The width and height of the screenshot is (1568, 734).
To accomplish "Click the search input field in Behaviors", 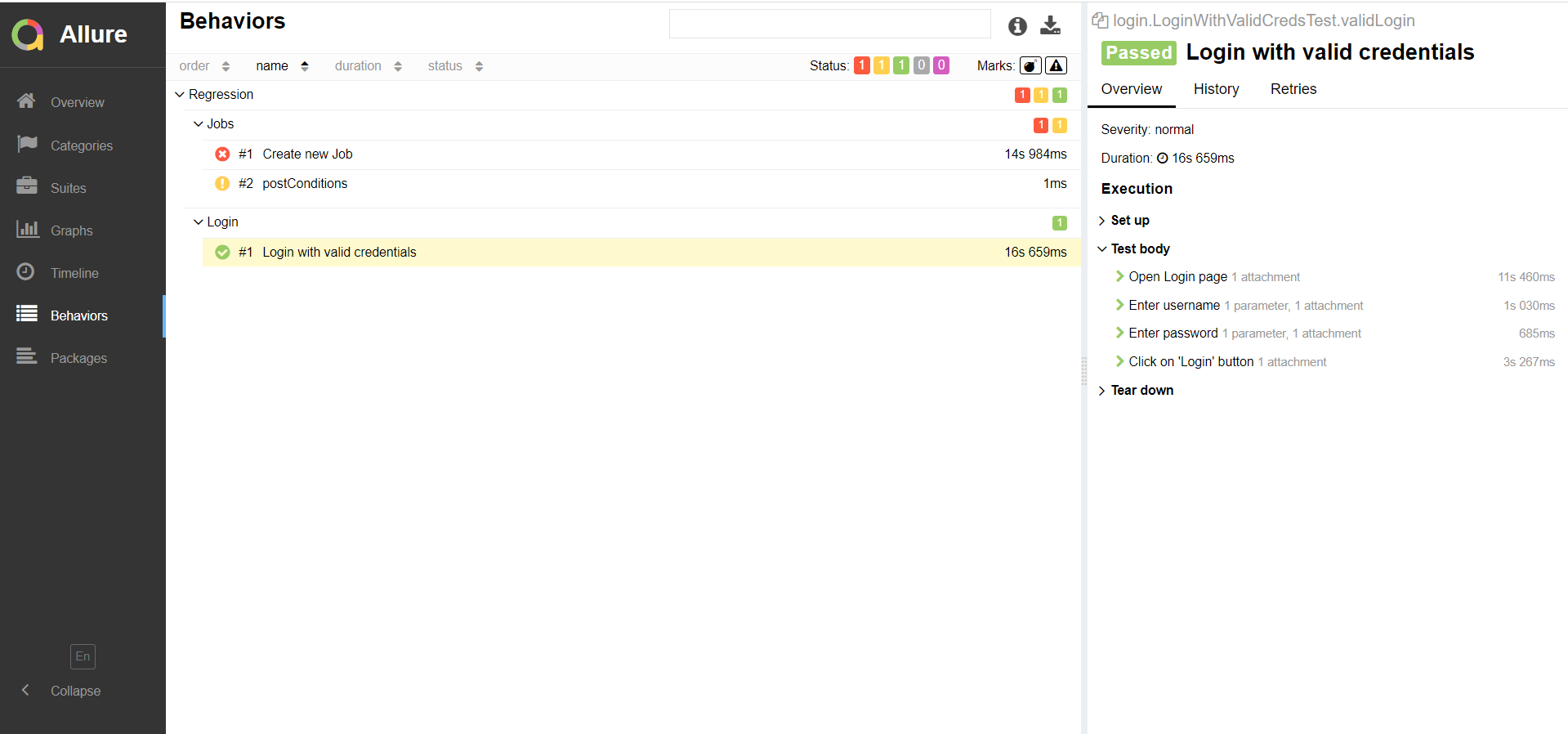I will tap(830, 25).
